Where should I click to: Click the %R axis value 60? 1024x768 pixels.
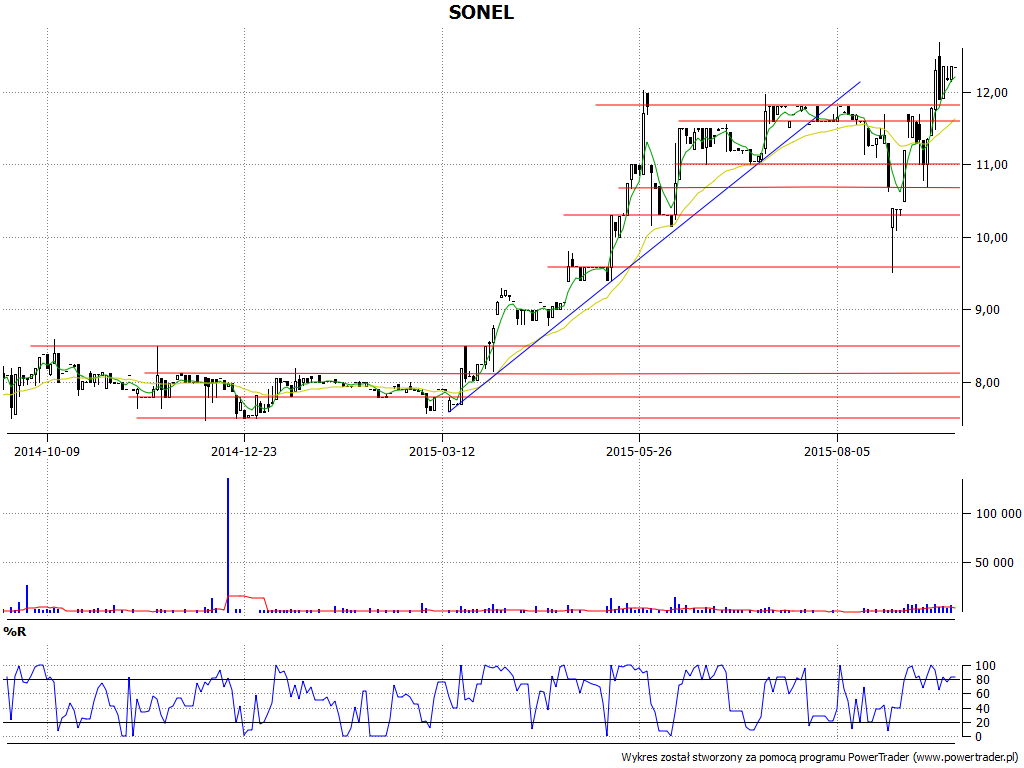pyautogui.click(x=982, y=694)
